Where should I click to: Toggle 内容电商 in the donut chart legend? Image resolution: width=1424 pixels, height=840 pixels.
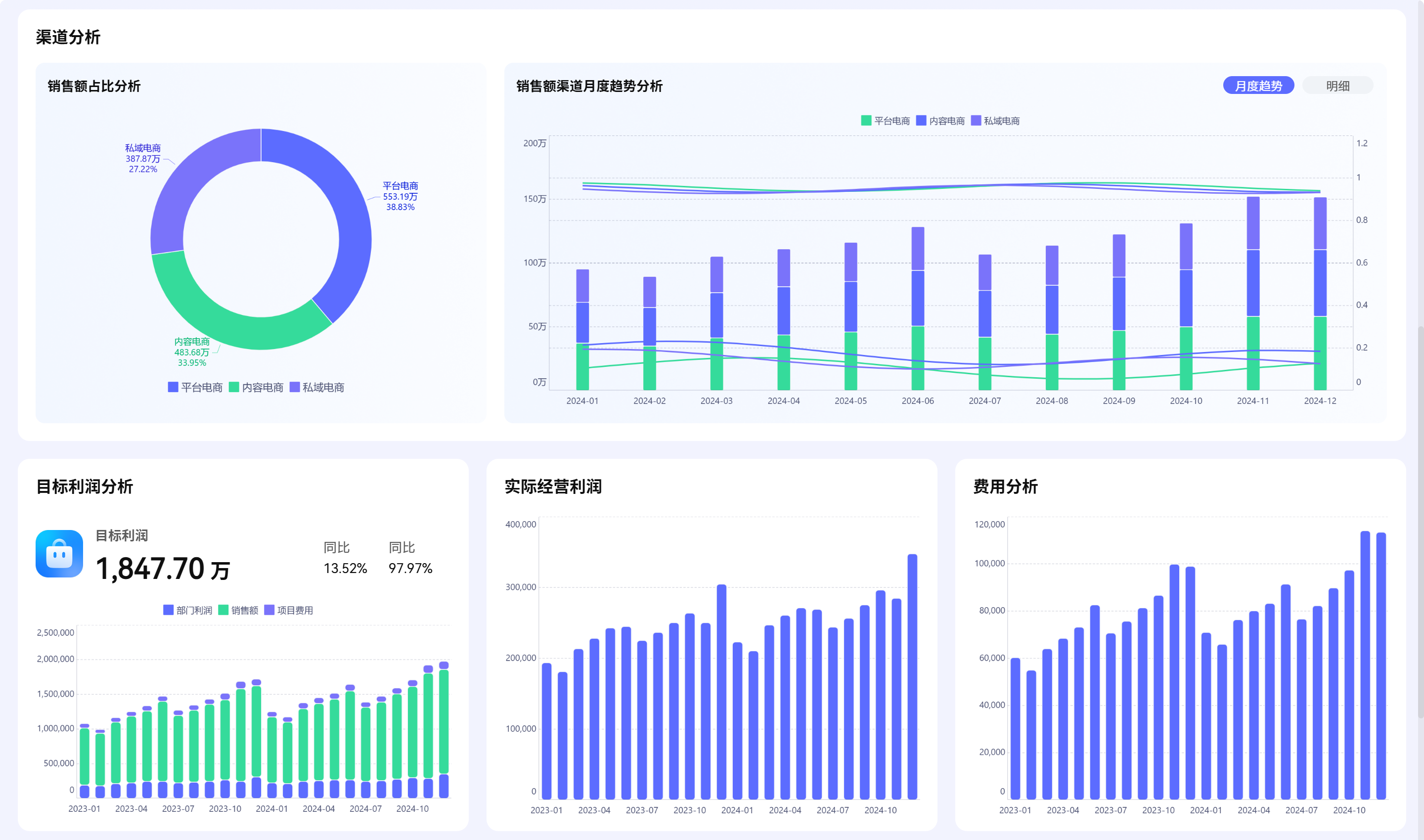tap(256, 387)
